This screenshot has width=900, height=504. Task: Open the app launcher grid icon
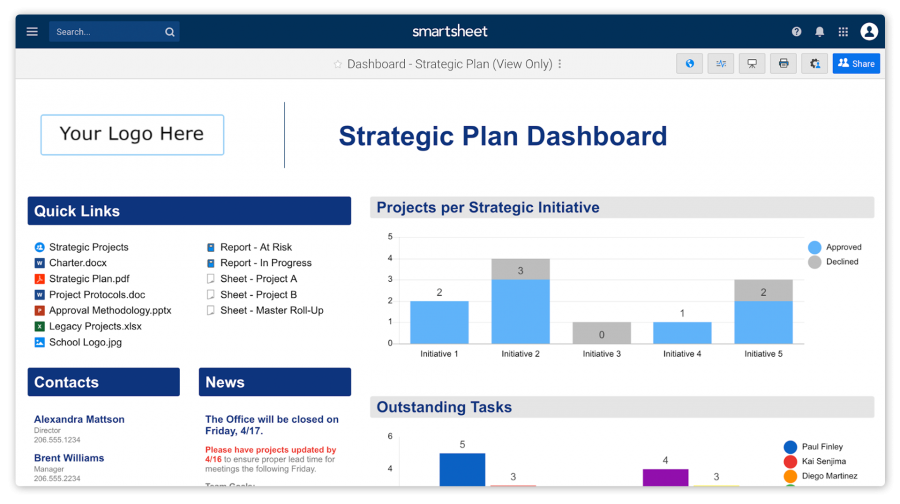click(x=843, y=32)
